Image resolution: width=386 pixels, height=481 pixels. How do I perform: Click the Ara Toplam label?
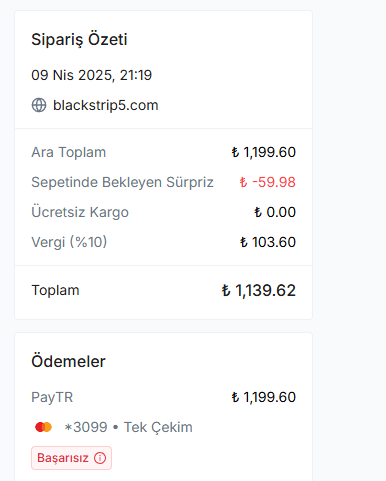[x=69, y=152]
